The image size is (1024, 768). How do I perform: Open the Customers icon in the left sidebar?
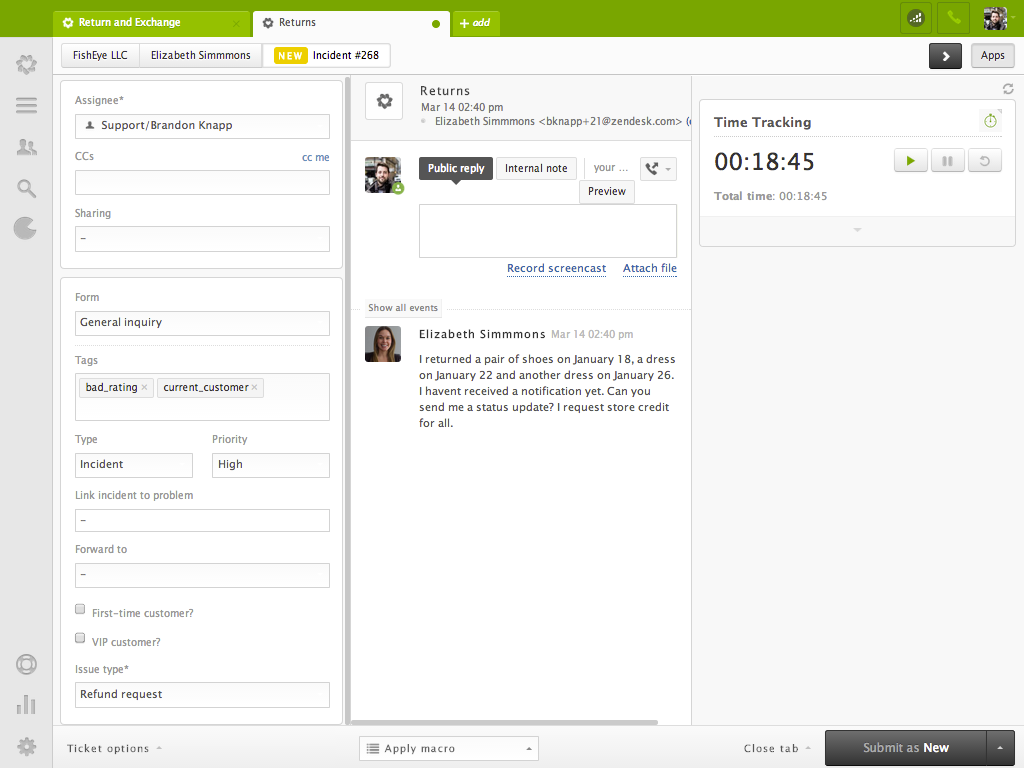coord(26,146)
